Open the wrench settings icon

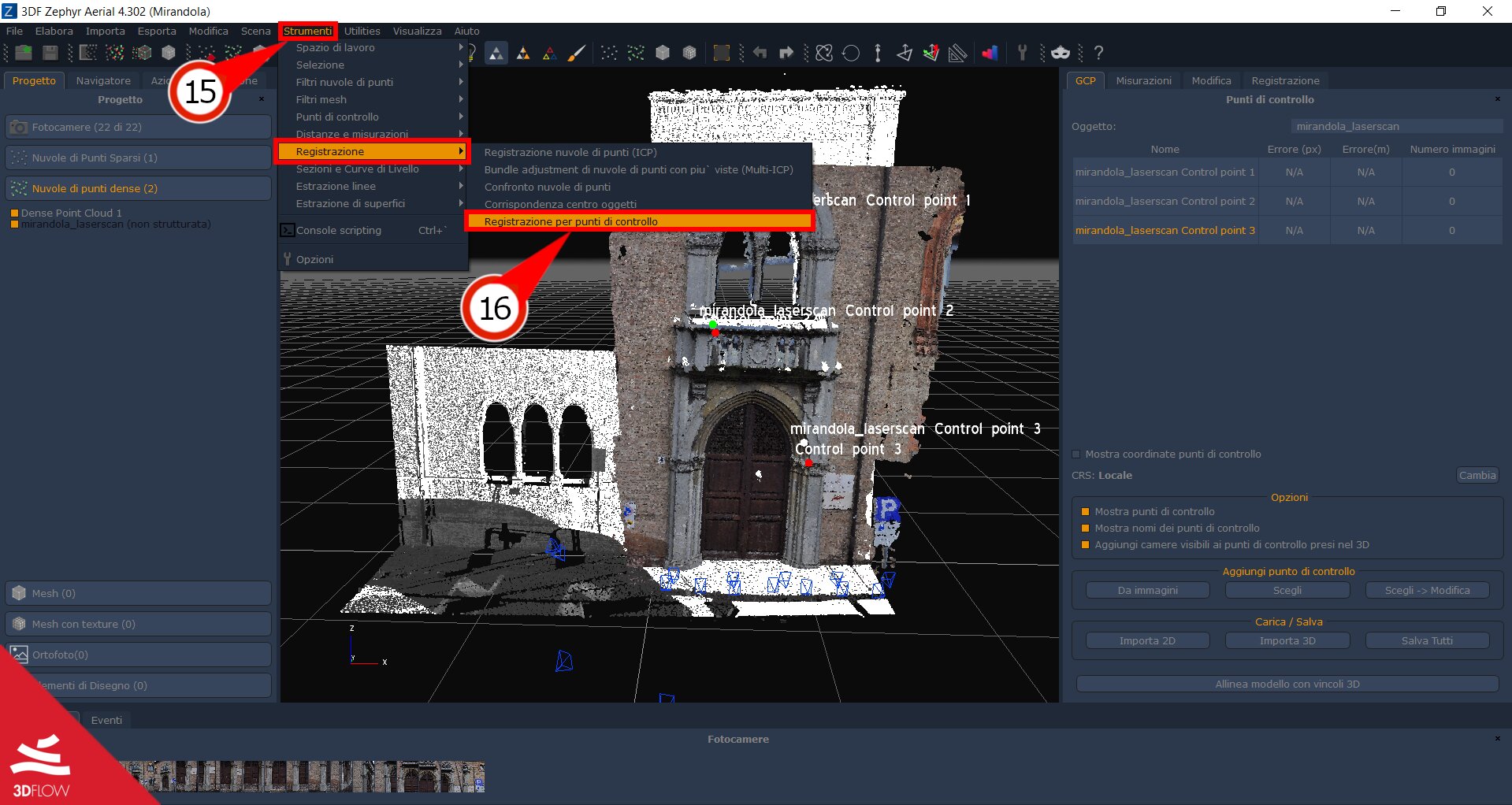click(1023, 53)
